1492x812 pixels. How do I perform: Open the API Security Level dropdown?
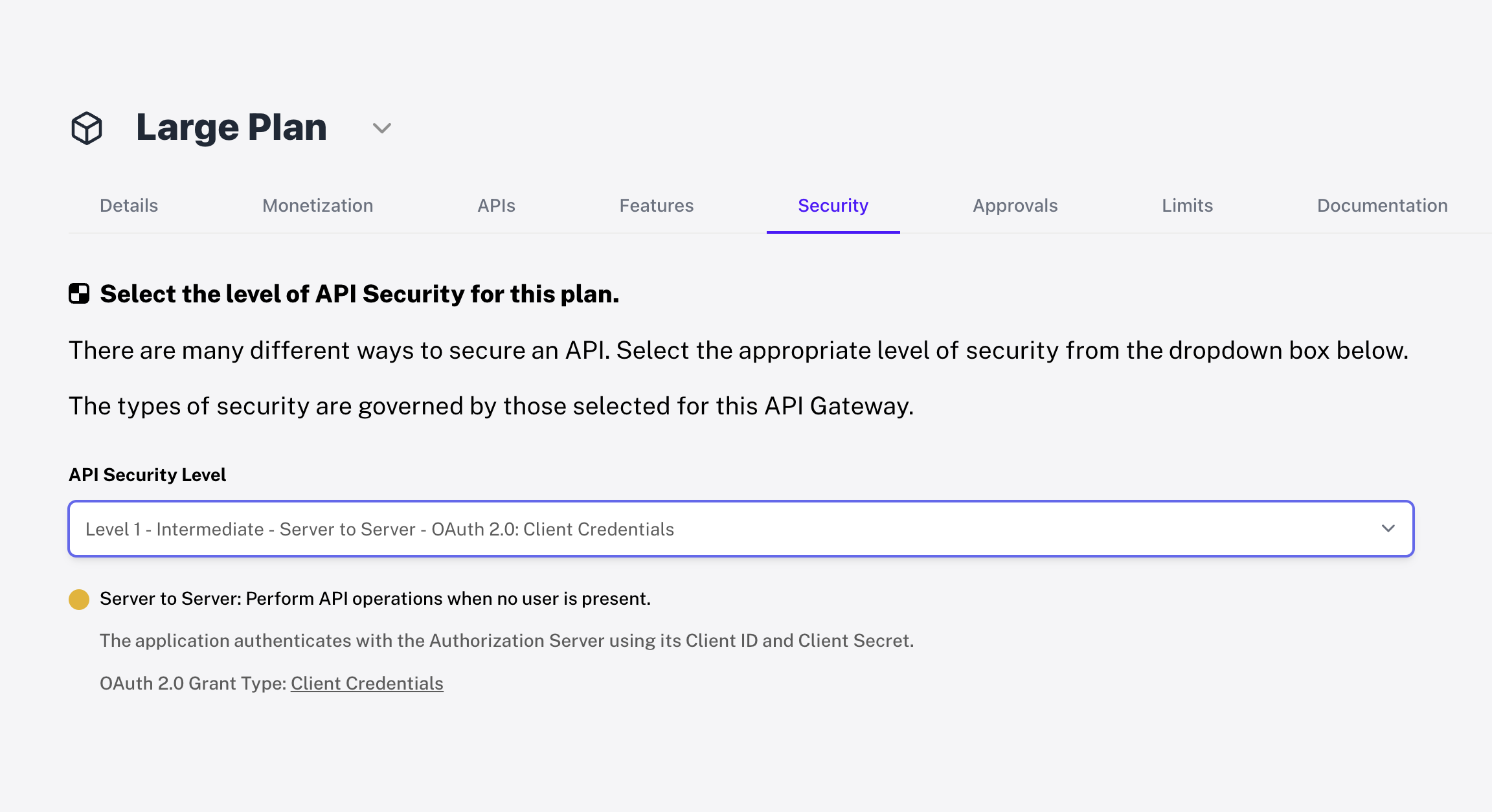tap(740, 529)
